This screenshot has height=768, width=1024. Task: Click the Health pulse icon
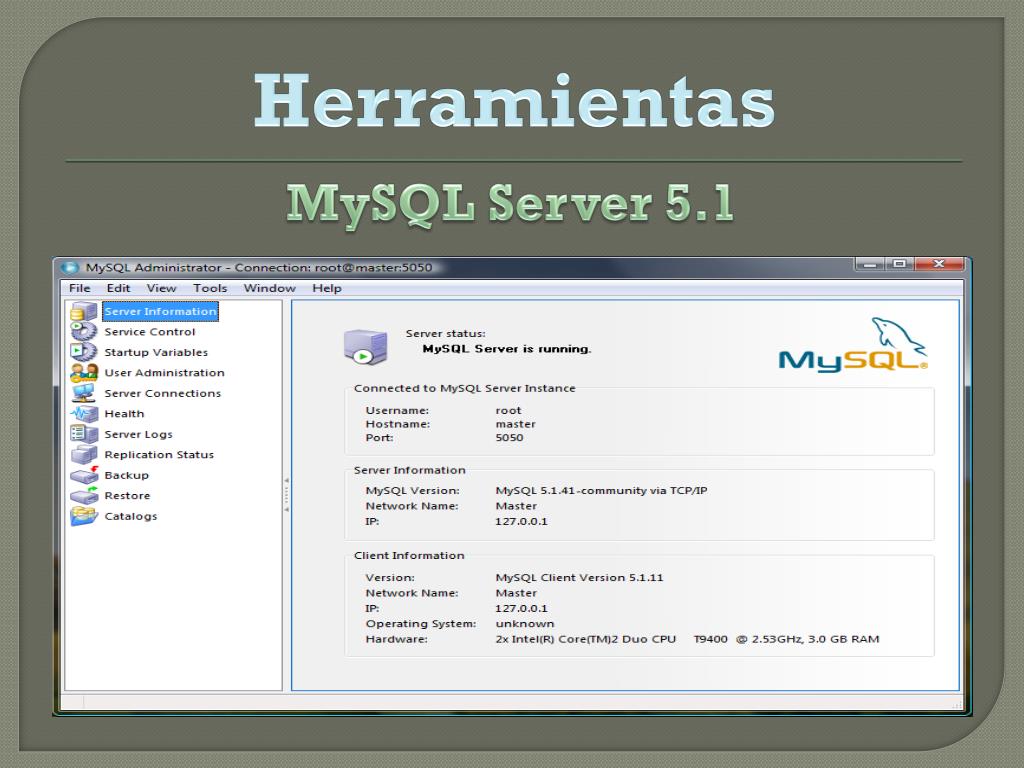84,413
